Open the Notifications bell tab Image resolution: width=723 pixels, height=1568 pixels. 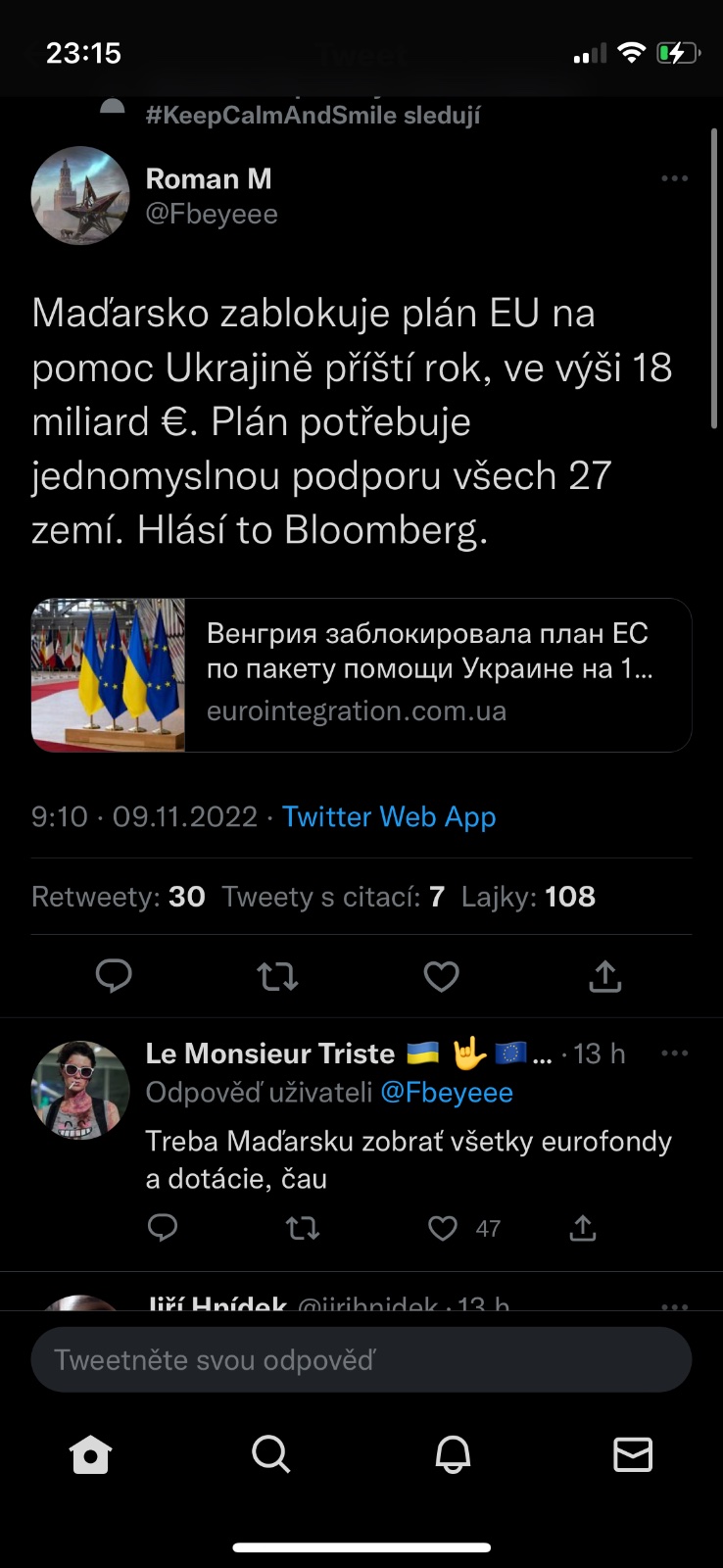click(453, 1455)
